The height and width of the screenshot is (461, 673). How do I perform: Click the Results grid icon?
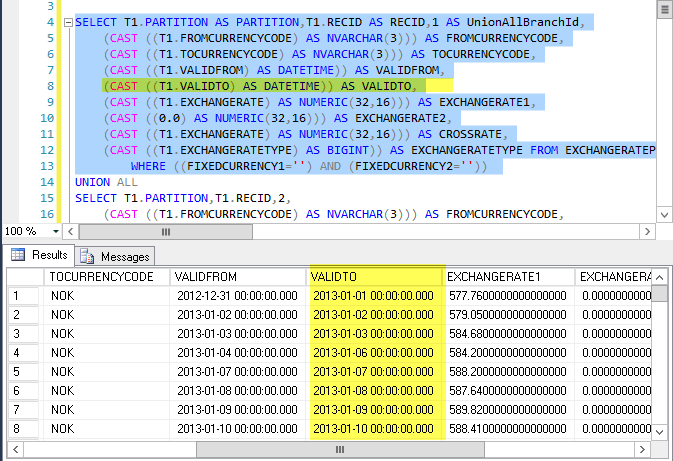point(18,255)
